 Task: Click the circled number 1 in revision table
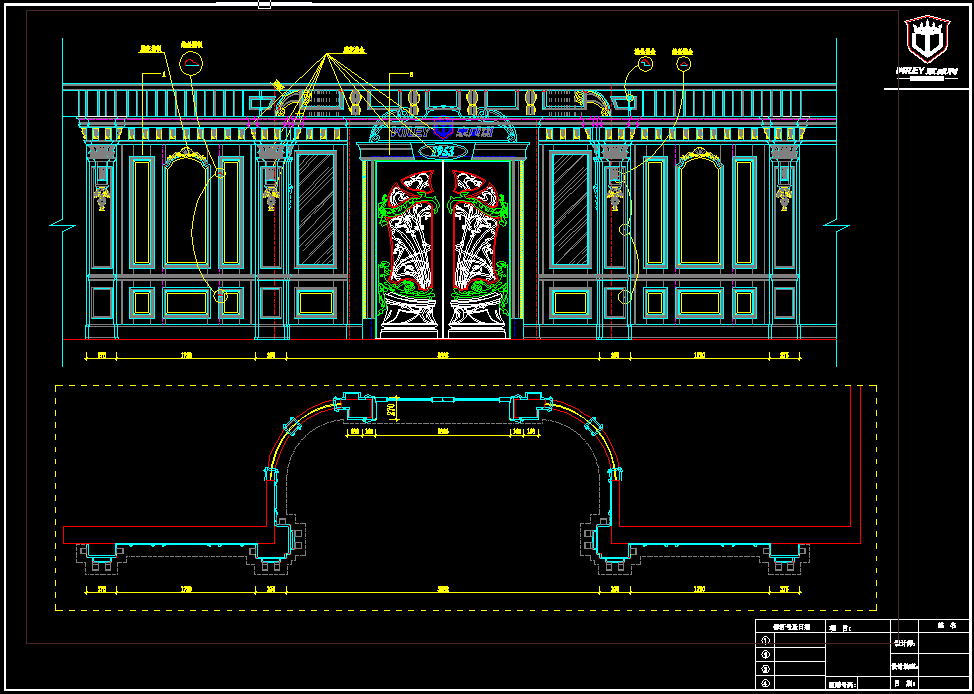click(765, 640)
